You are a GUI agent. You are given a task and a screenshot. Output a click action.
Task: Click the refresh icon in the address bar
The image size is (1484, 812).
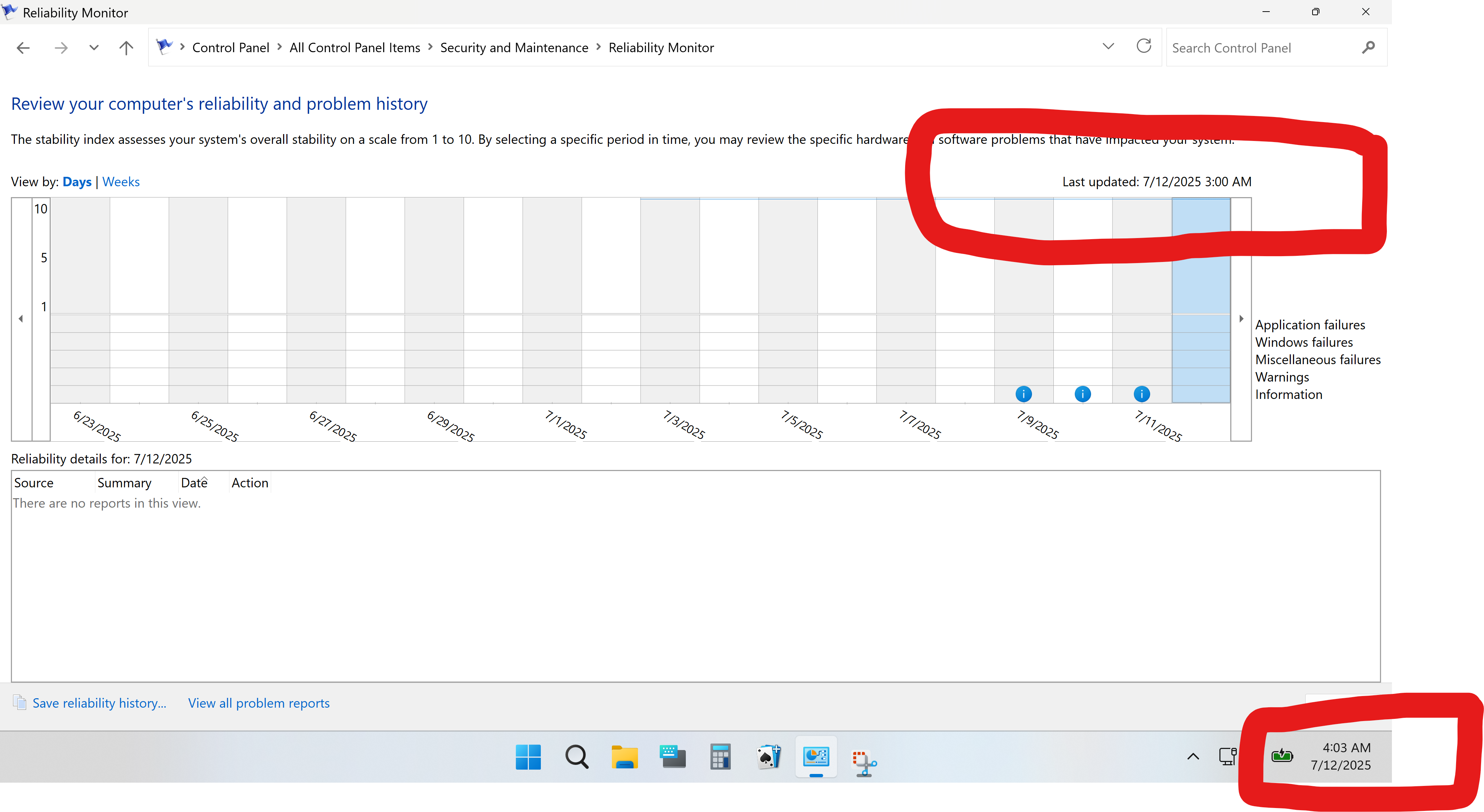point(1144,47)
